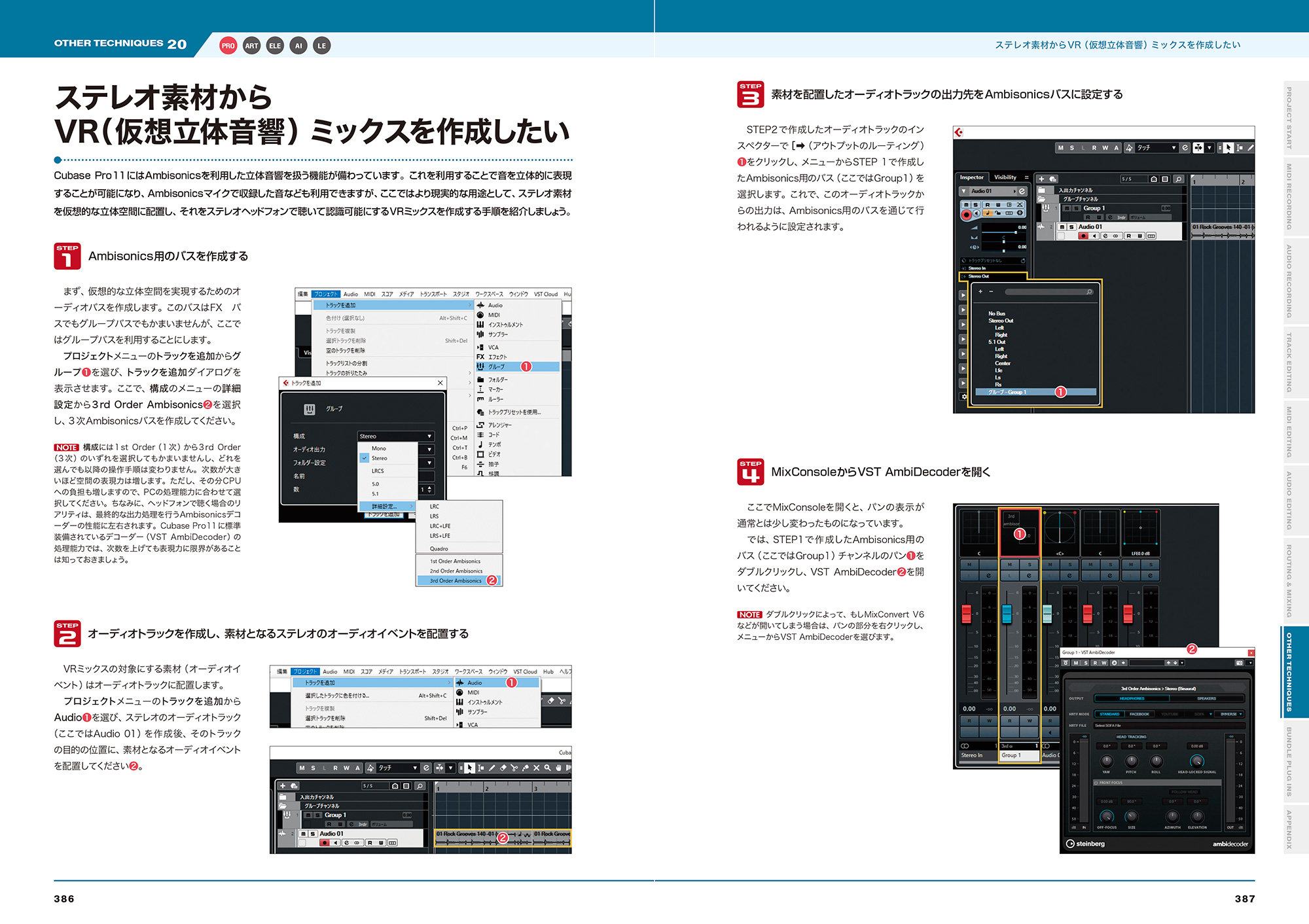Screen dimensions: 1309x924
Task: Open タッチ automation mode dropdown in Step 3 toolbar
Action: 1157,148
